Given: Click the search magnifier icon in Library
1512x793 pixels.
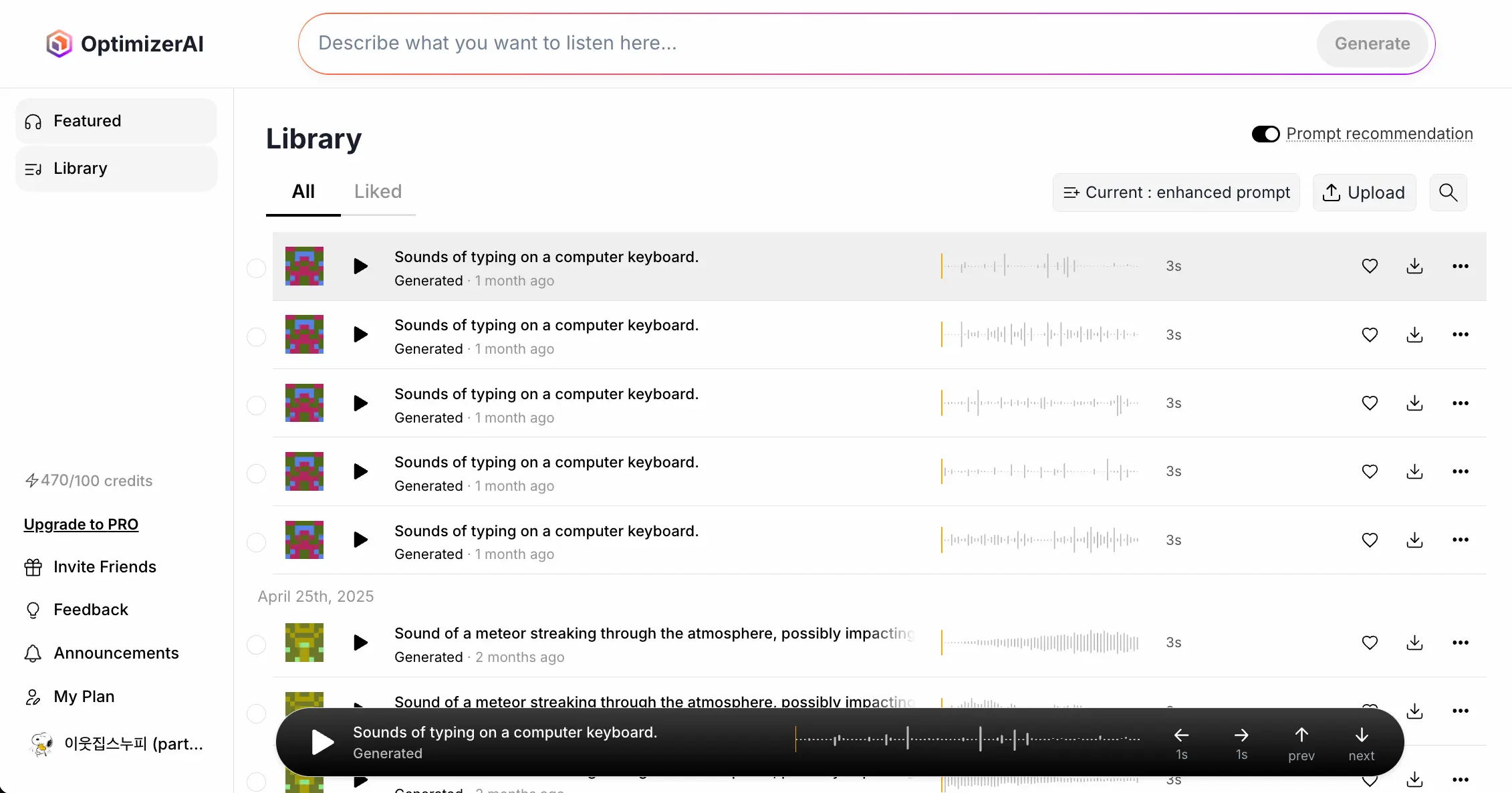Looking at the screenshot, I should point(1448,193).
